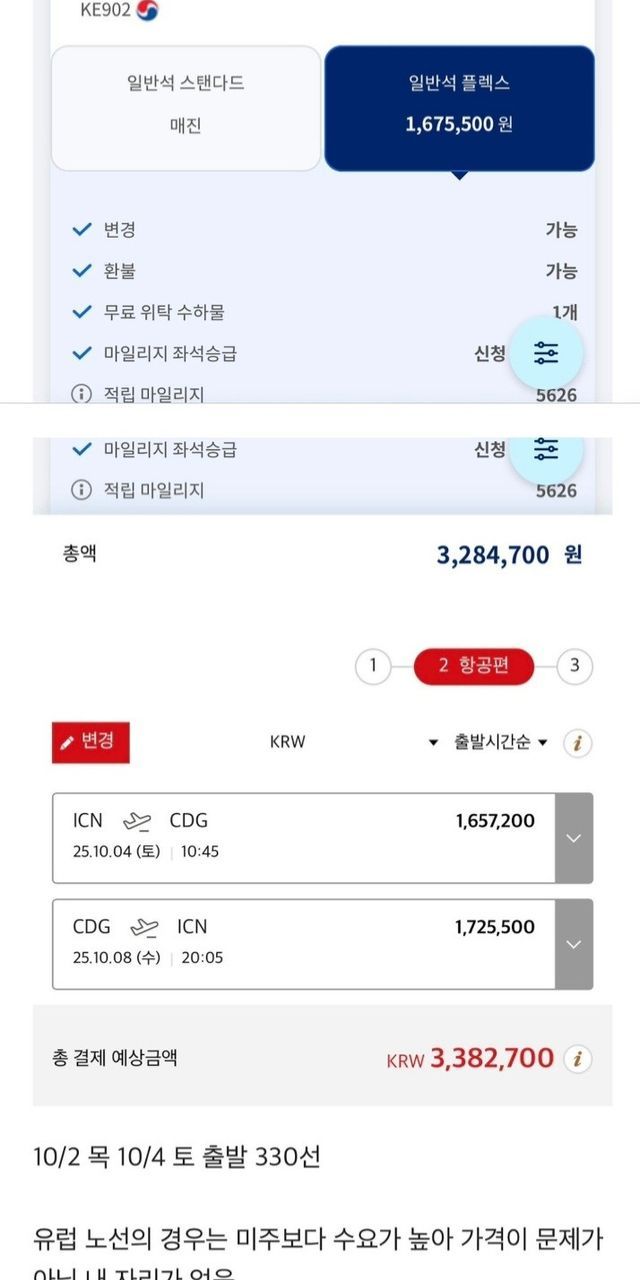The width and height of the screenshot is (640, 1280).
Task: Click the info icon next to 출발시간순
Action: coord(577,743)
